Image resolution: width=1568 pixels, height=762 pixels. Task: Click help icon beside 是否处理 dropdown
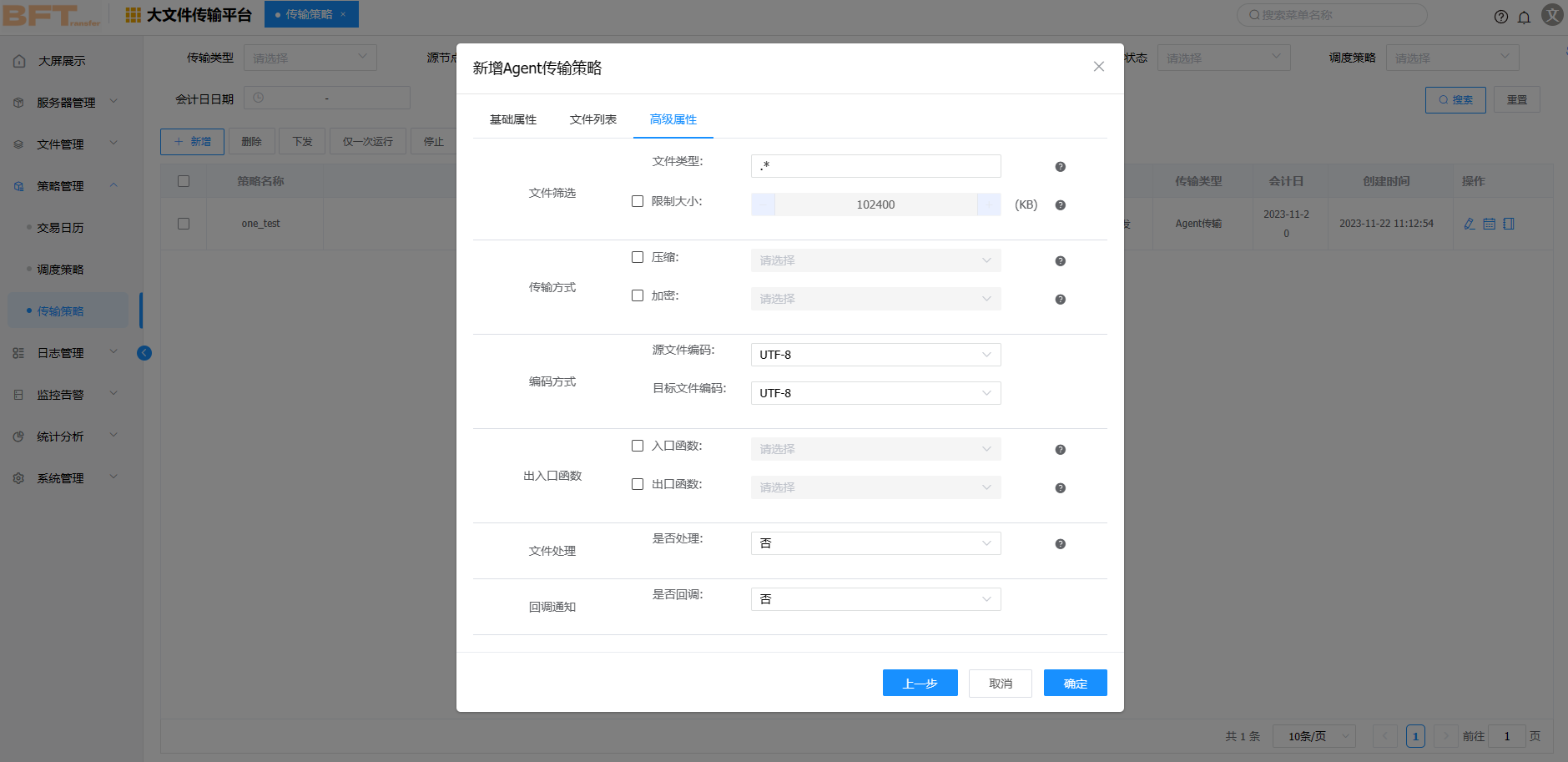pos(1060,544)
